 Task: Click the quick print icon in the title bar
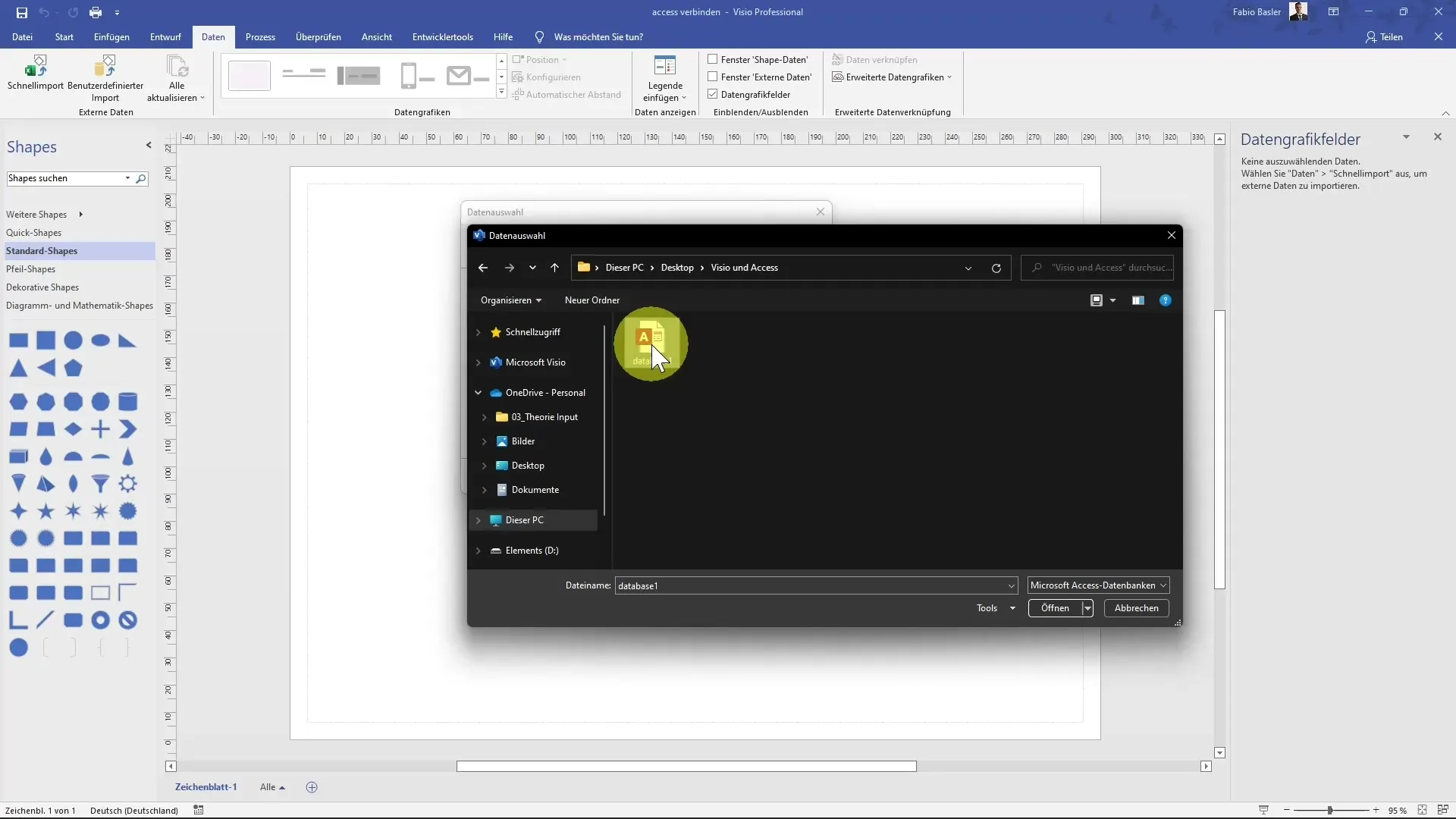point(95,12)
